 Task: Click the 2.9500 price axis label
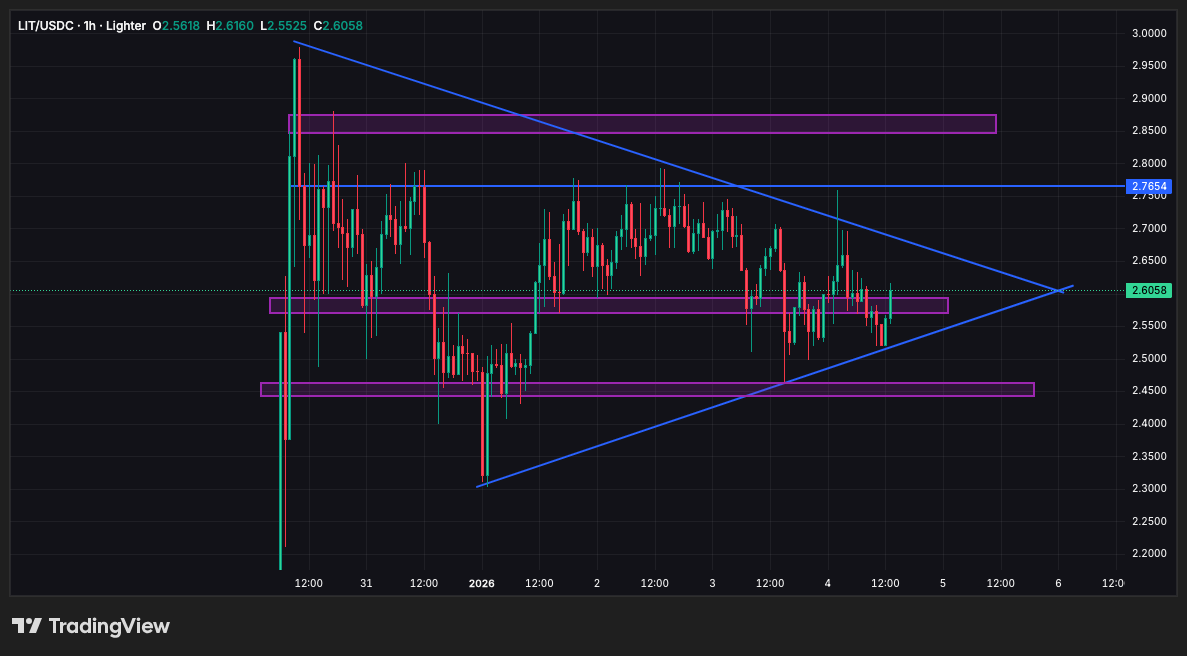pyautogui.click(x=1149, y=66)
